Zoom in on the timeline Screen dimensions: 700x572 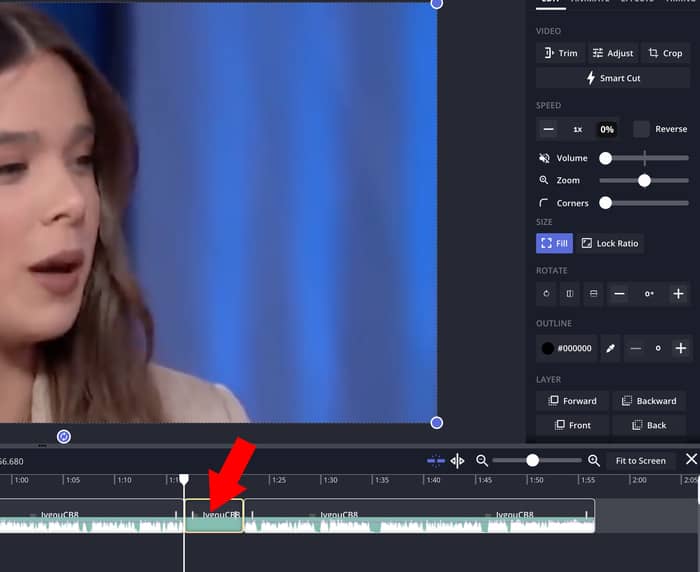coord(594,461)
